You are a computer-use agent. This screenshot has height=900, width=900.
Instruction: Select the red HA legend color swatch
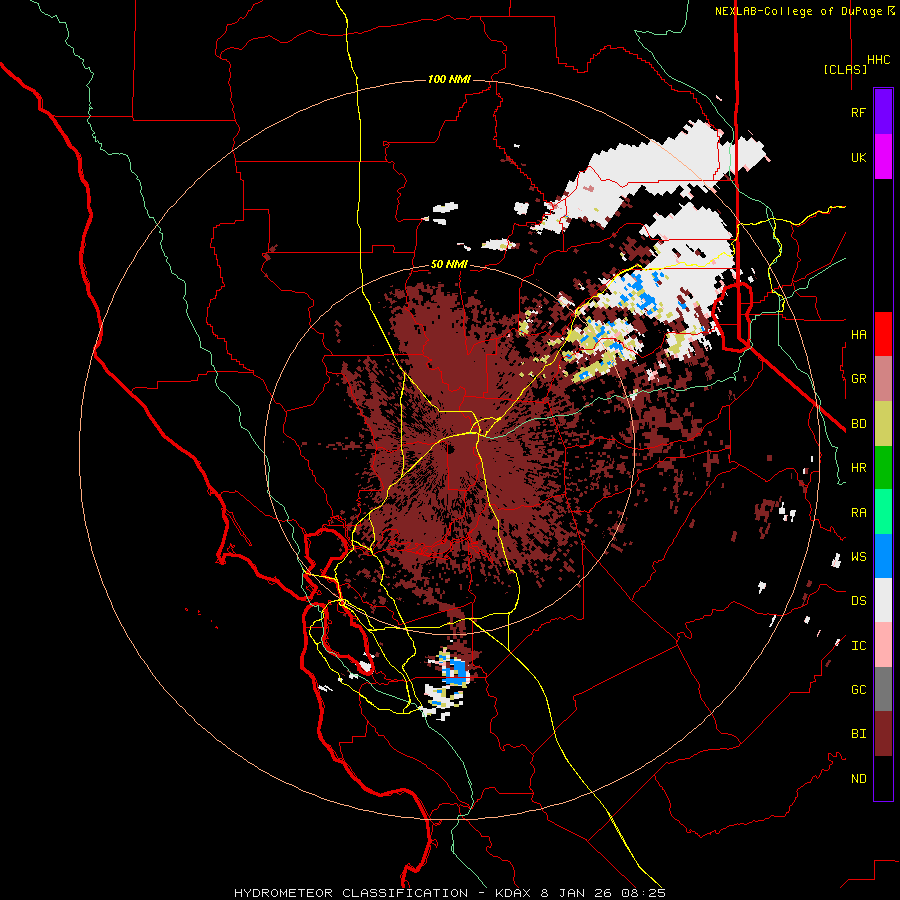(883, 334)
